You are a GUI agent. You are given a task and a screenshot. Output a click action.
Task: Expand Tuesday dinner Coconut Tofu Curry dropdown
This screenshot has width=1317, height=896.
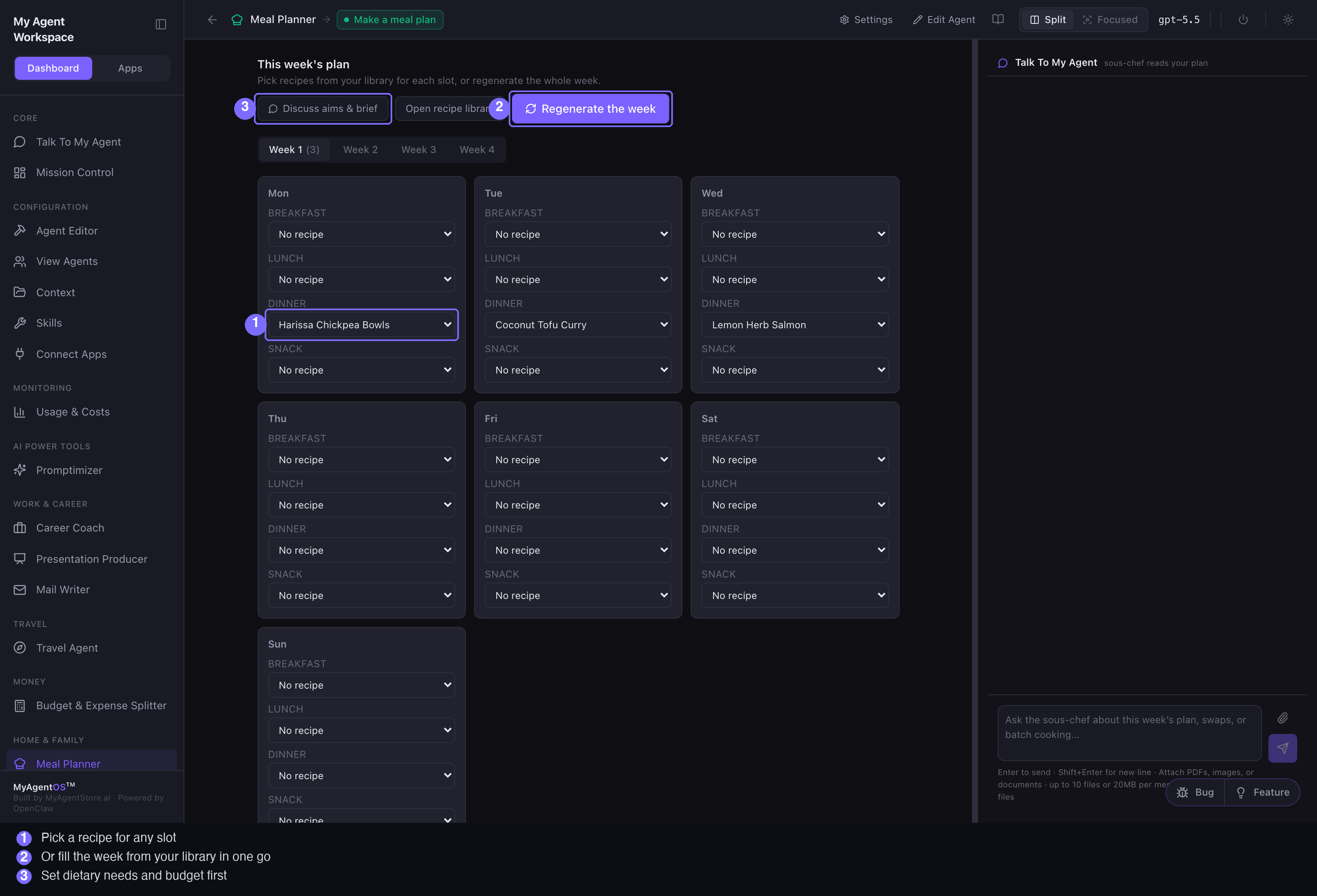tap(578, 325)
